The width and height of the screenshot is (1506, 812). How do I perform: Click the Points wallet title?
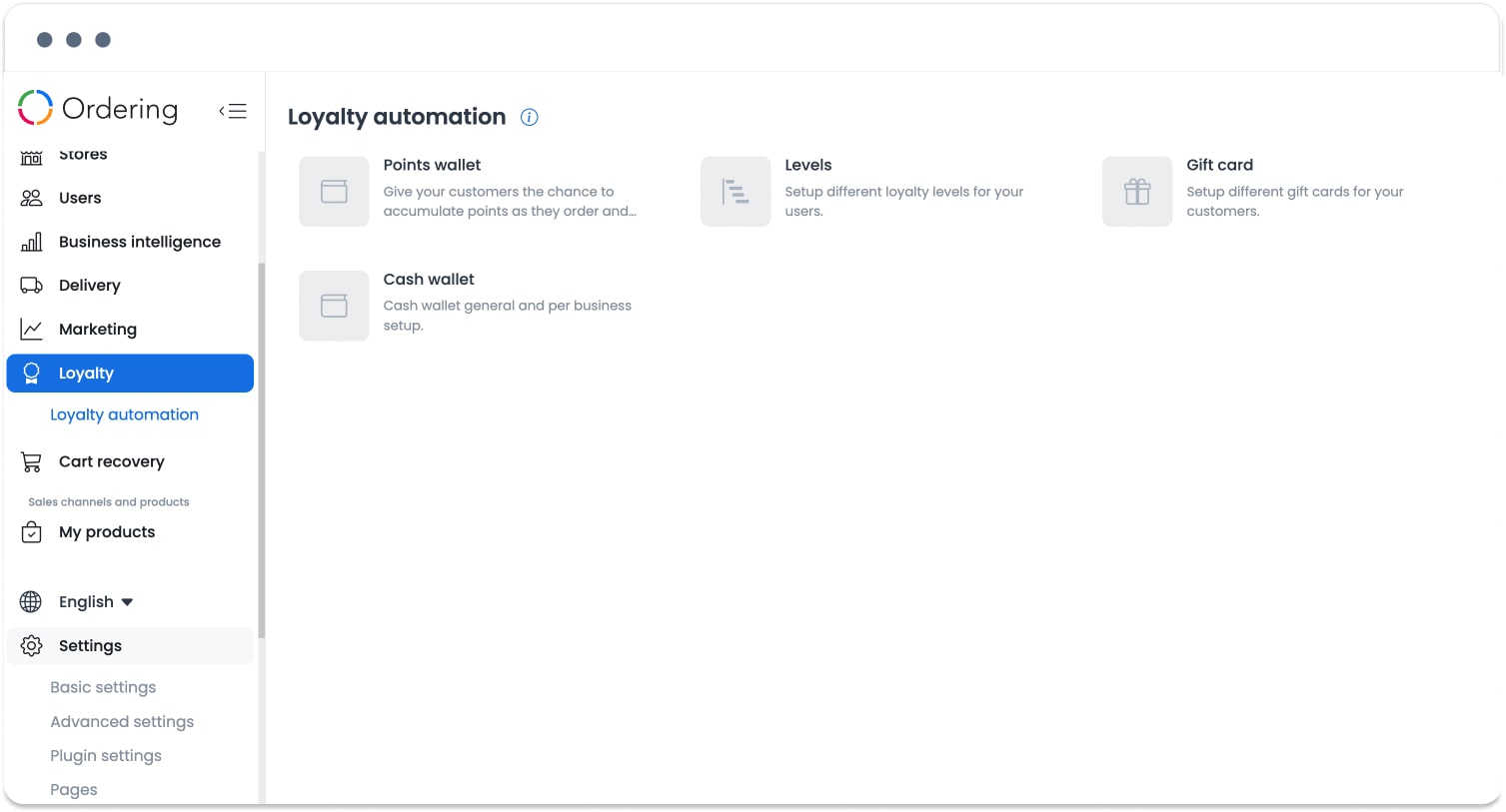click(432, 165)
